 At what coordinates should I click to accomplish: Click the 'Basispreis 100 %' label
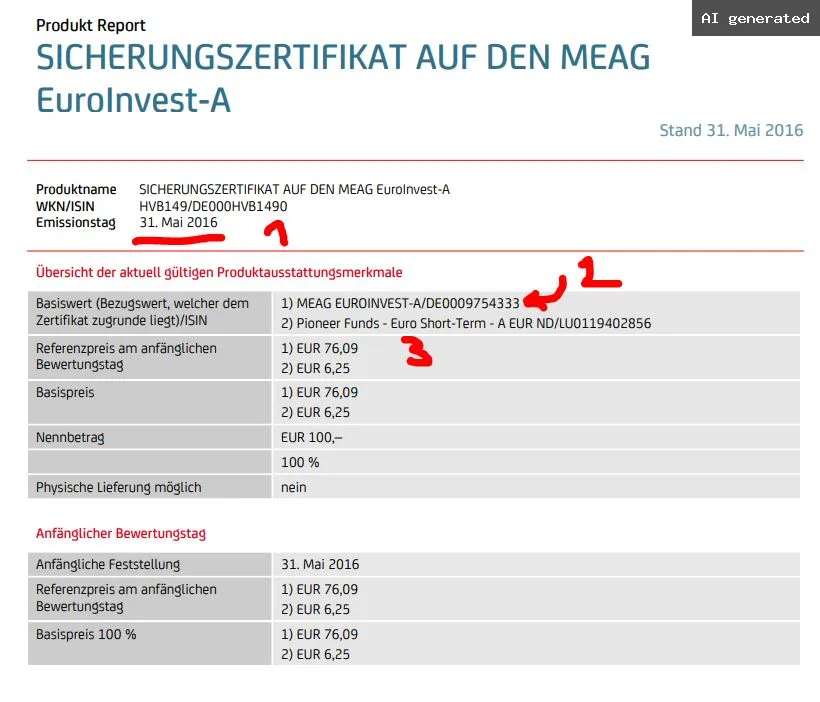click(x=86, y=635)
